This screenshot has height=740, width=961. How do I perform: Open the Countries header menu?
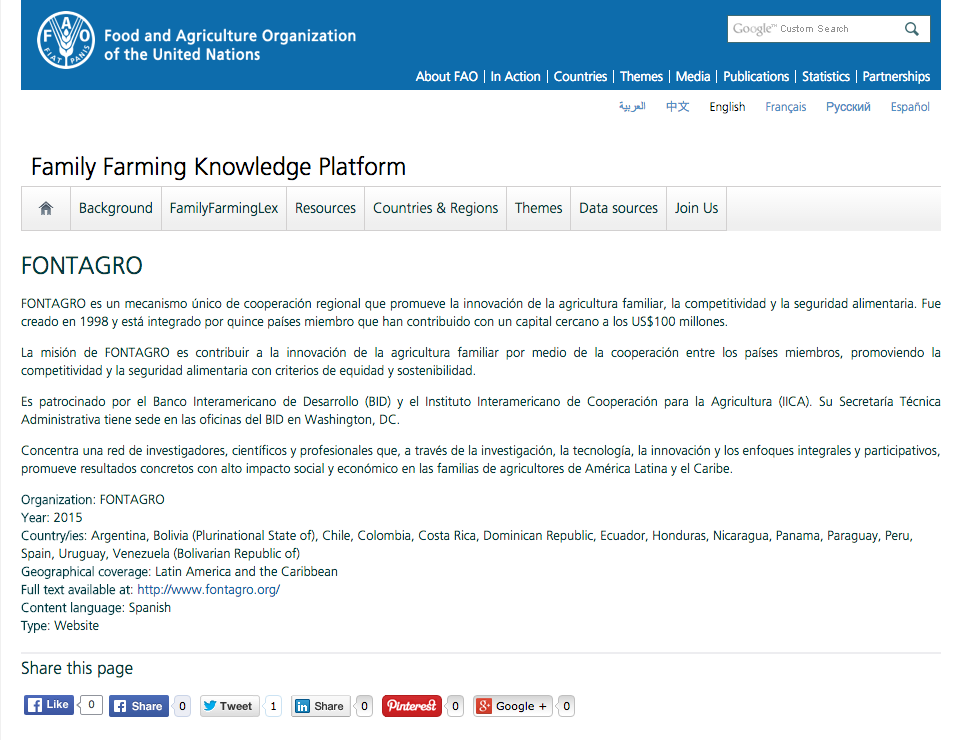[x=580, y=77]
